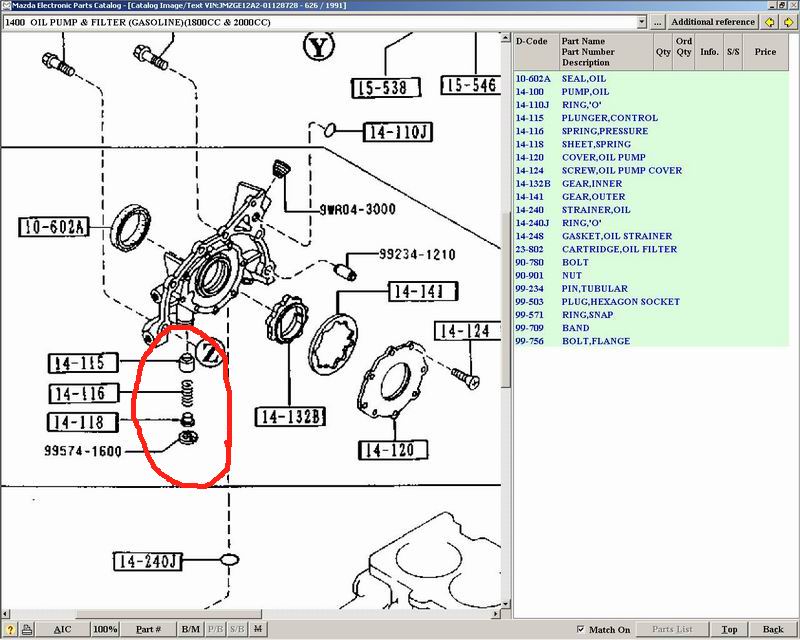Click diagram callout label 15-538
Viewport: 800px width, 640px height.
point(386,87)
